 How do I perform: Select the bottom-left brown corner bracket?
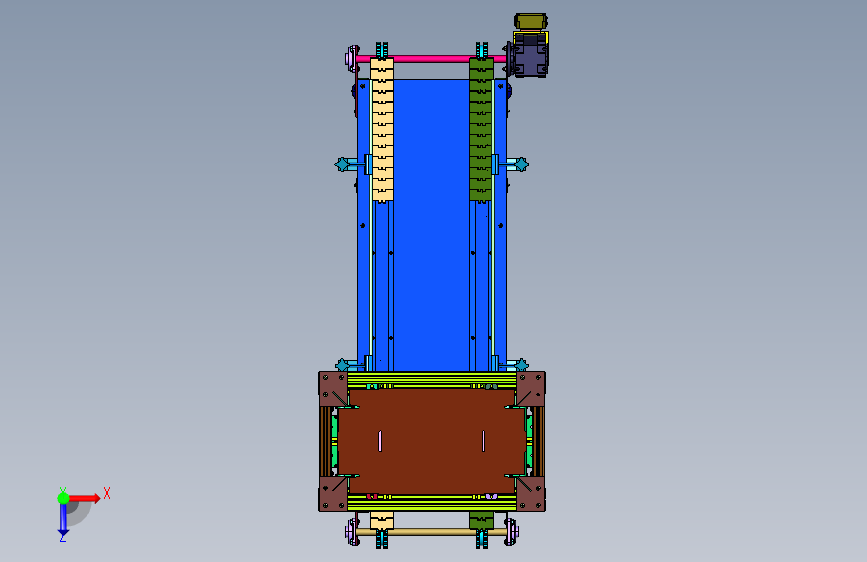(x=333, y=493)
